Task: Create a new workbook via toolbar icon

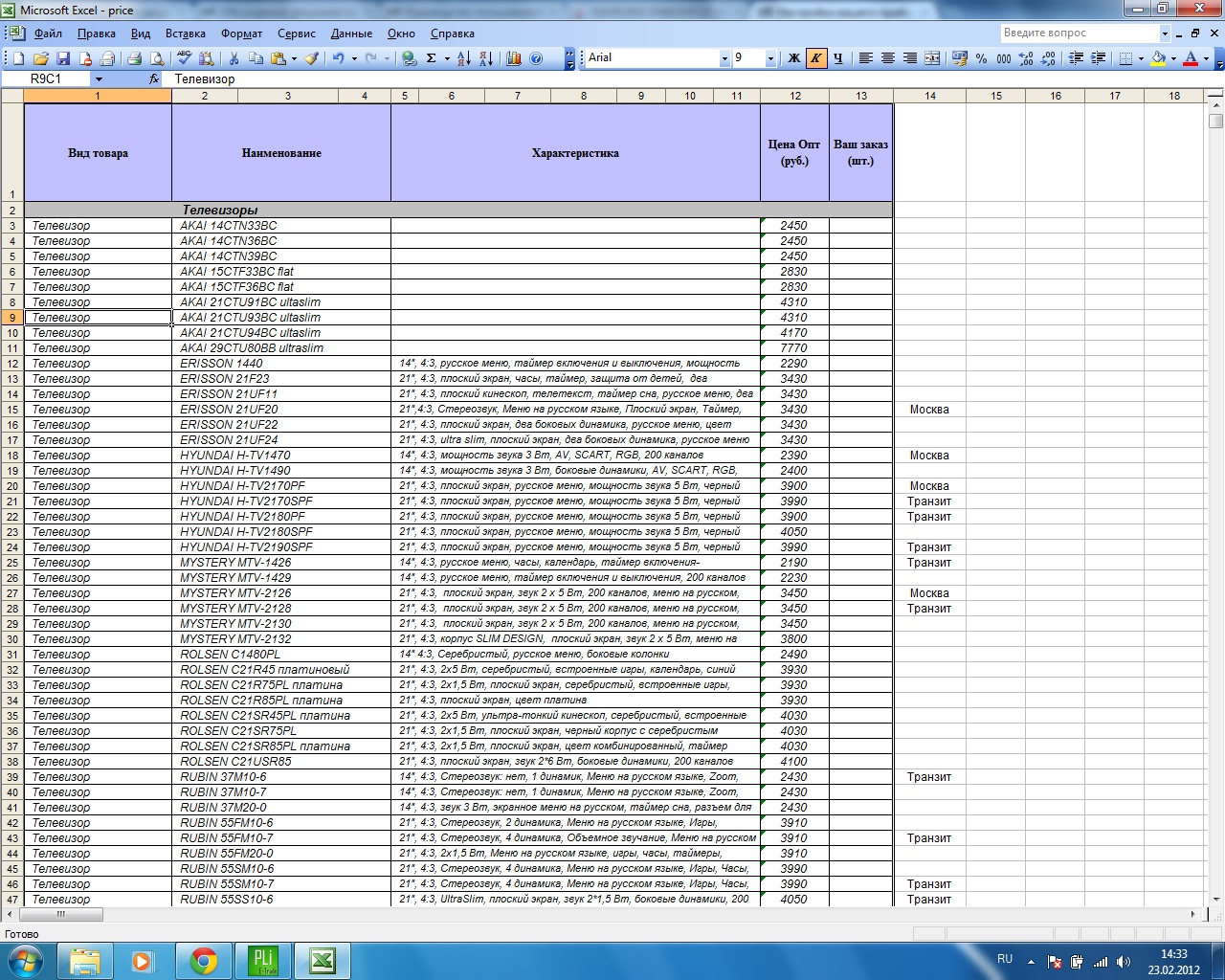Action: coord(18,58)
